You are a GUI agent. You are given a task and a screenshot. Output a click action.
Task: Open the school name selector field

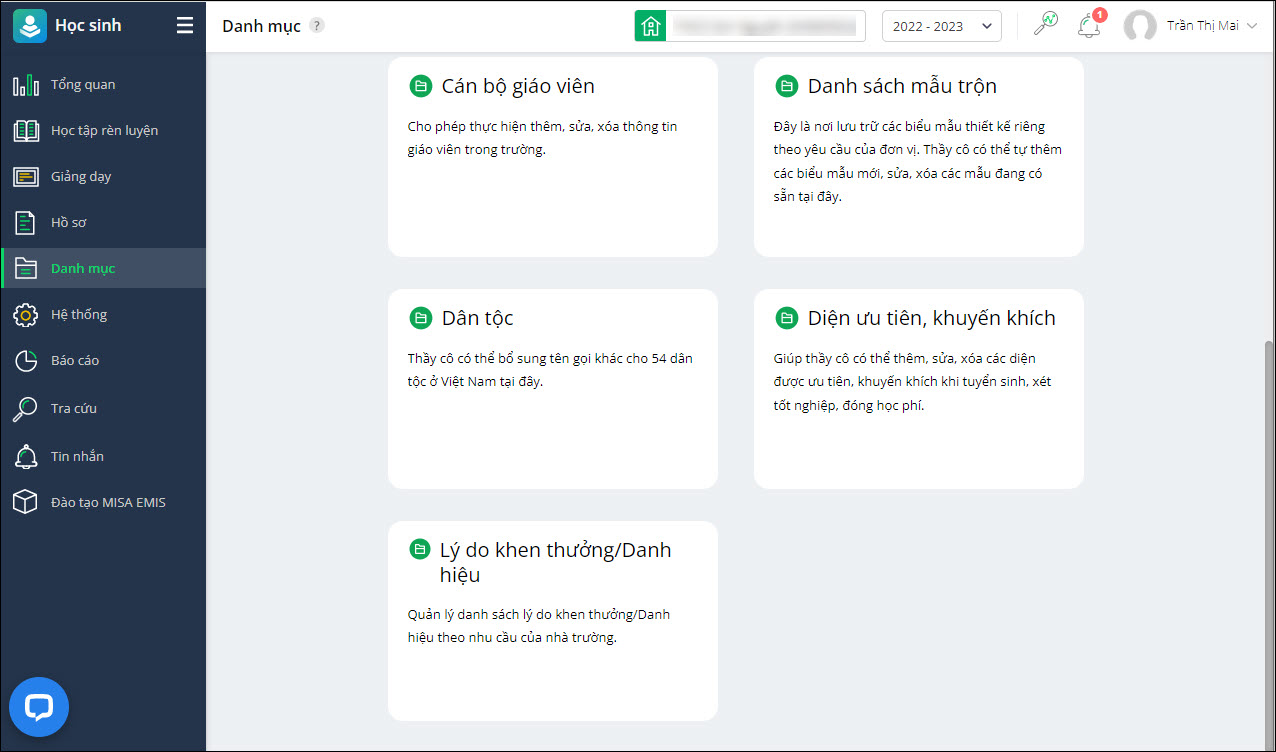point(766,26)
